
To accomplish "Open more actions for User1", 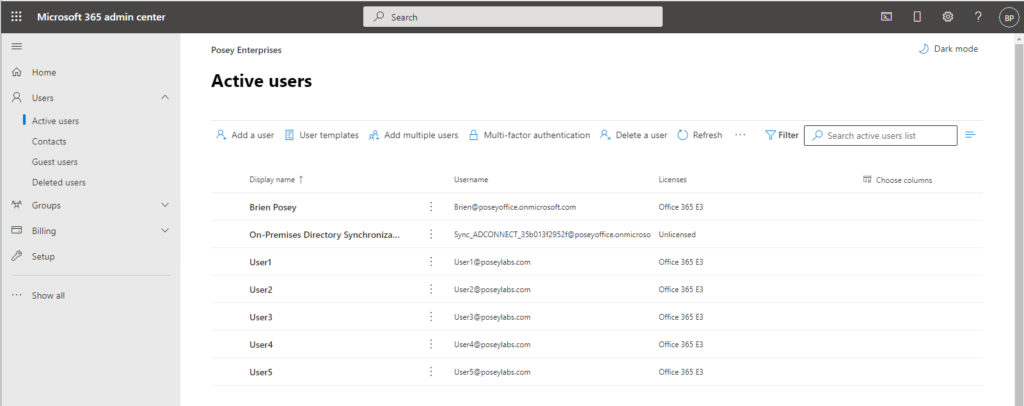I will click(x=430, y=261).
